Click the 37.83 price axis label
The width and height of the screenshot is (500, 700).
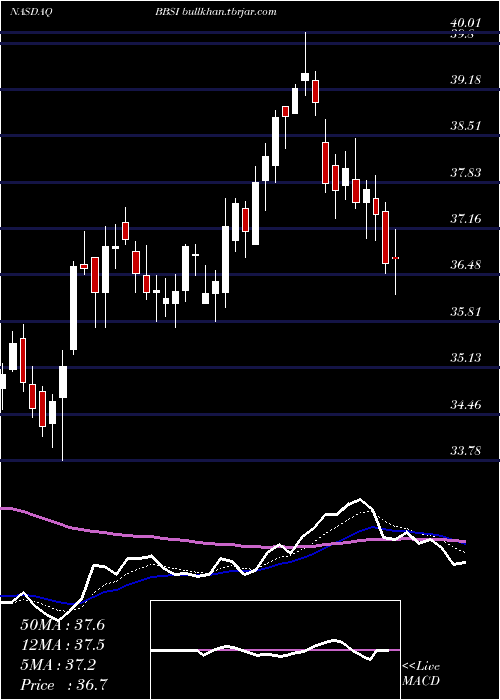click(466, 172)
